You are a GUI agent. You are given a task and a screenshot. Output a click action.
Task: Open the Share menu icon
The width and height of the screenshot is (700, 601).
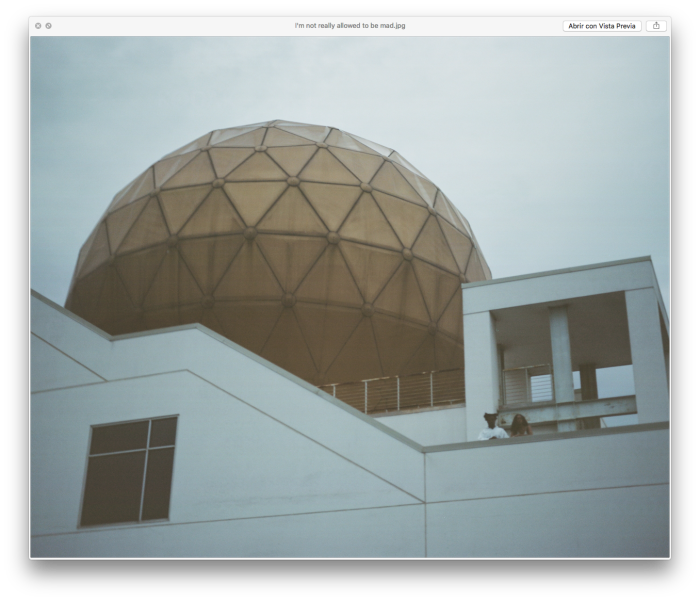coord(656,26)
